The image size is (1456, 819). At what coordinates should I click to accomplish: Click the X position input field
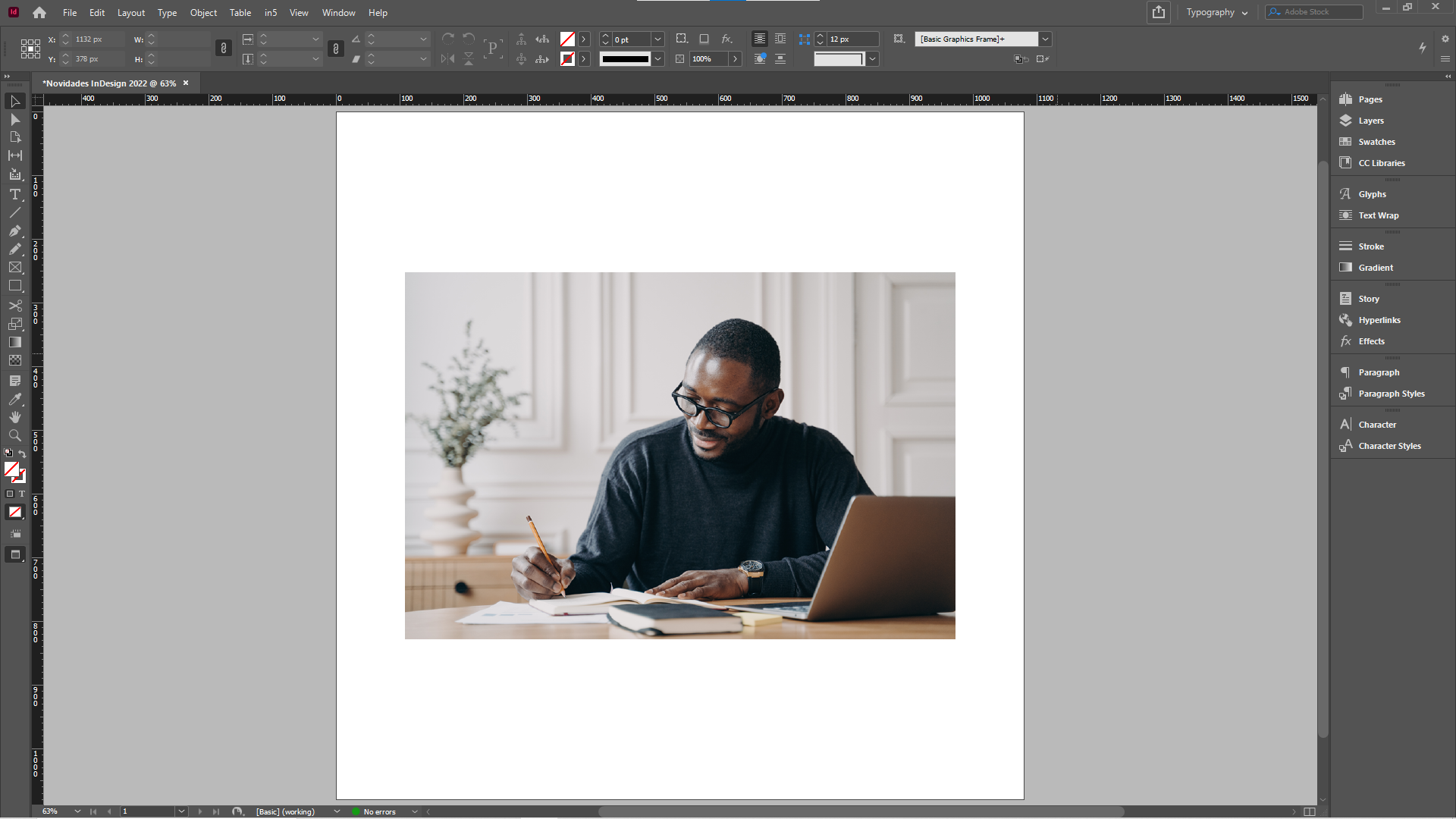(98, 39)
